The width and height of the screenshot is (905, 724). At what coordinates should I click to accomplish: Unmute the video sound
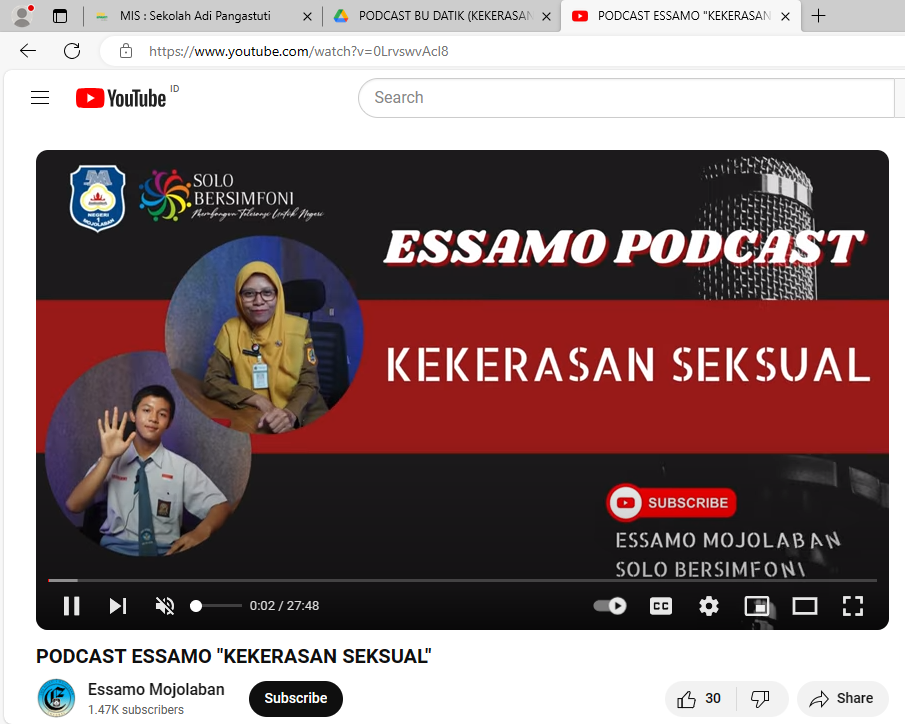(x=165, y=606)
